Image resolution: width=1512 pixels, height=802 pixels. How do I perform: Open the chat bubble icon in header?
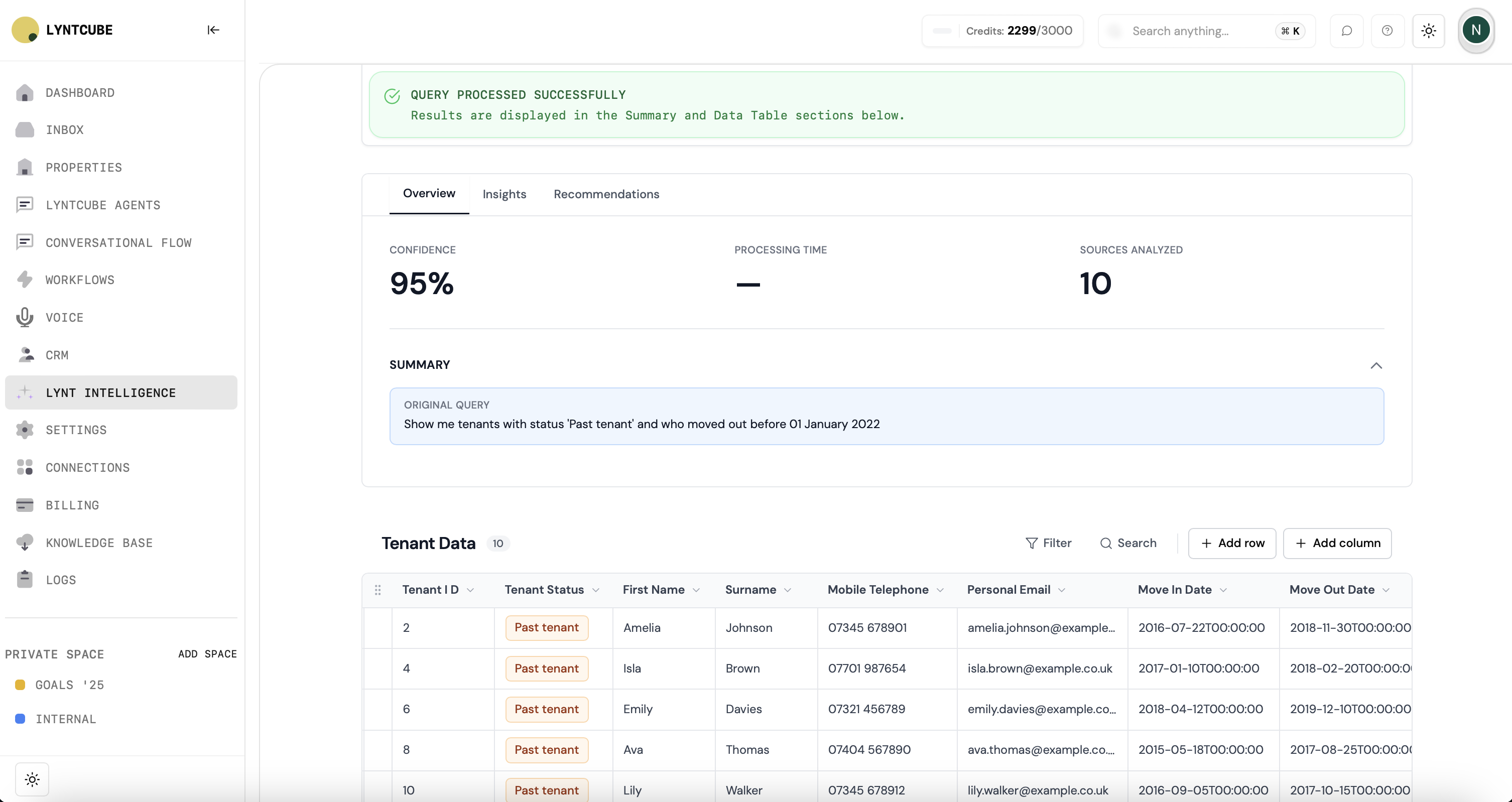tap(1346, 31)
